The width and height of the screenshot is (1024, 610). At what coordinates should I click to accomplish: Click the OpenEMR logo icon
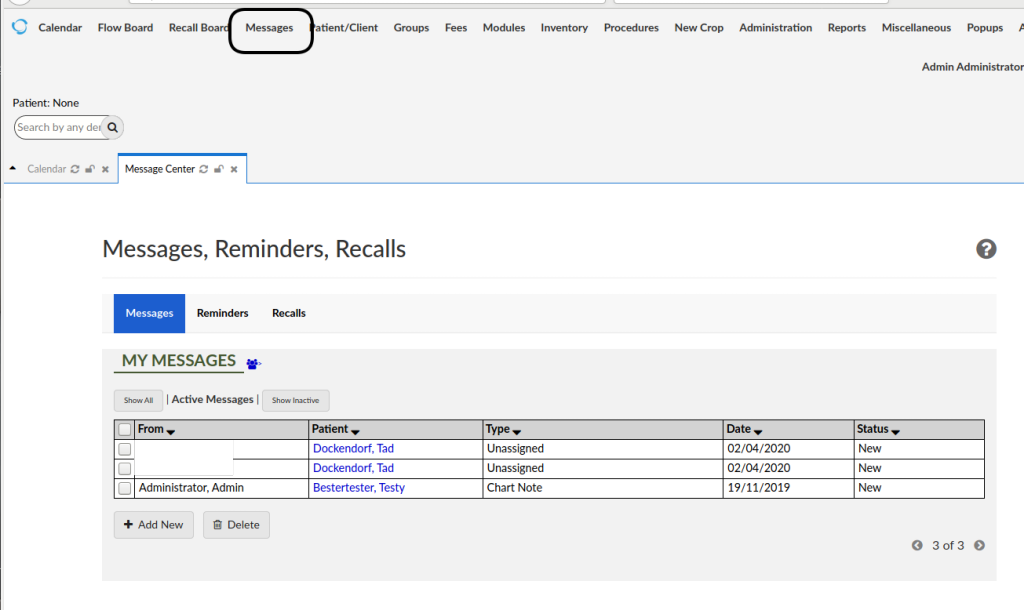(19, 27)
